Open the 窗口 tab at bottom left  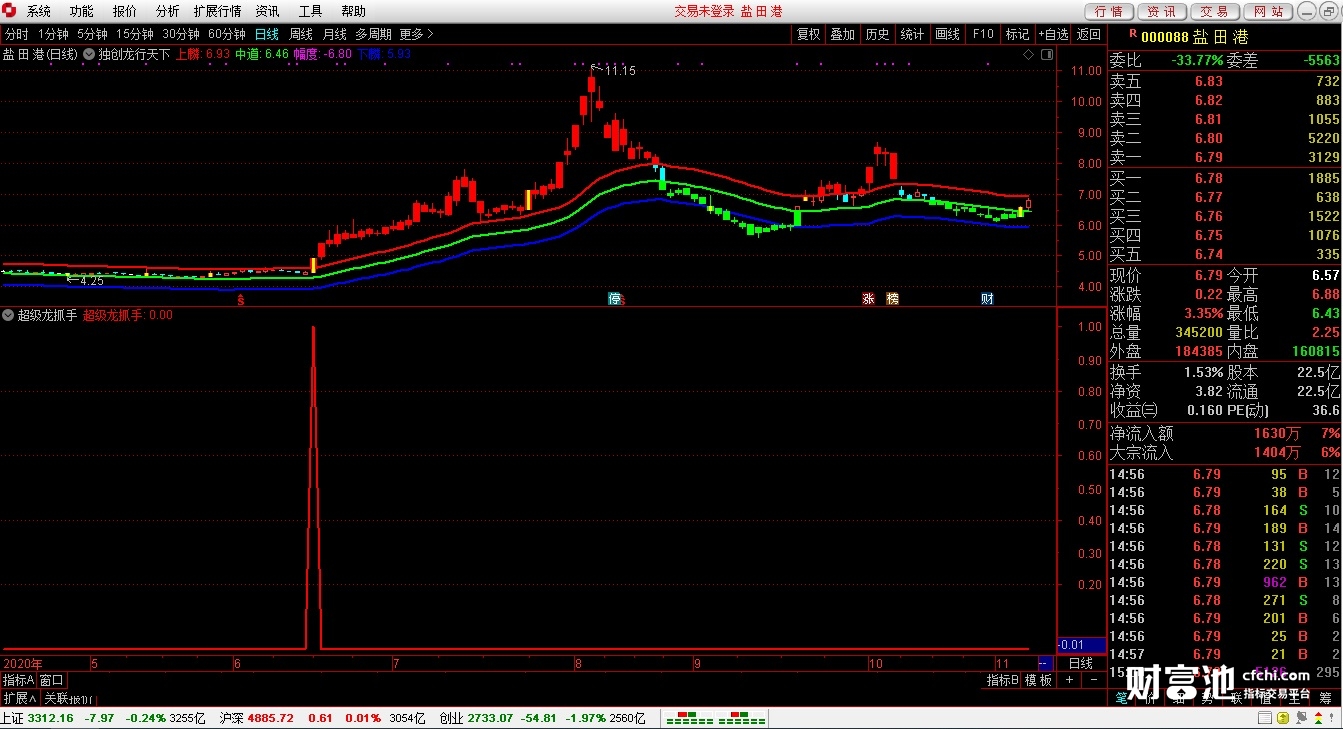coord(51,680)
